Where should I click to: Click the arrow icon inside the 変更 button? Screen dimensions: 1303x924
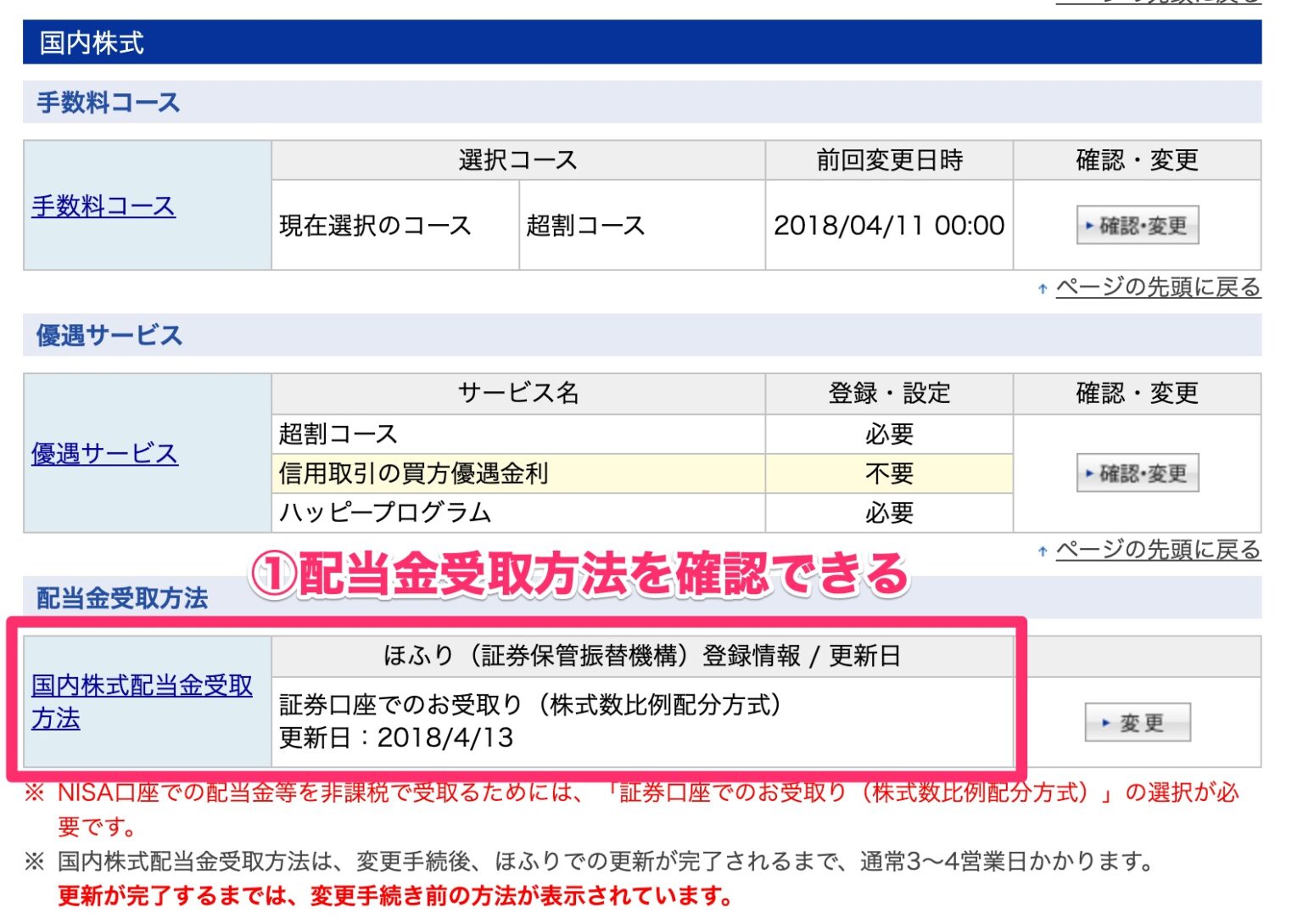(x=1104, y=722)
